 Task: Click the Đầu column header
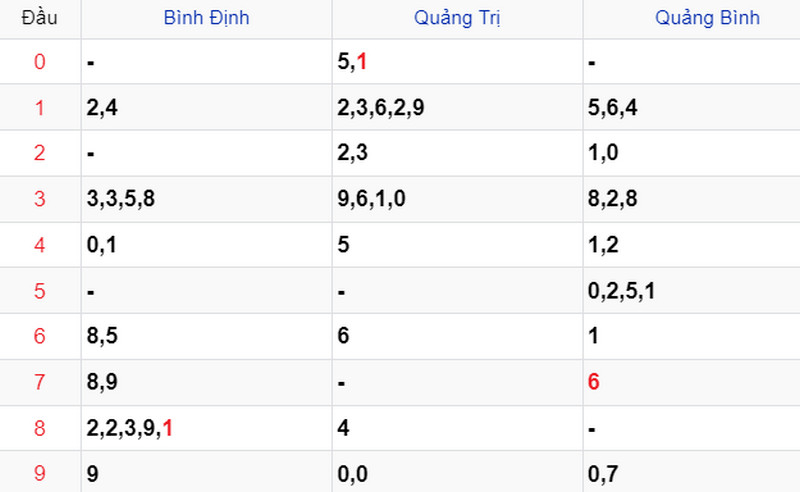39,18
